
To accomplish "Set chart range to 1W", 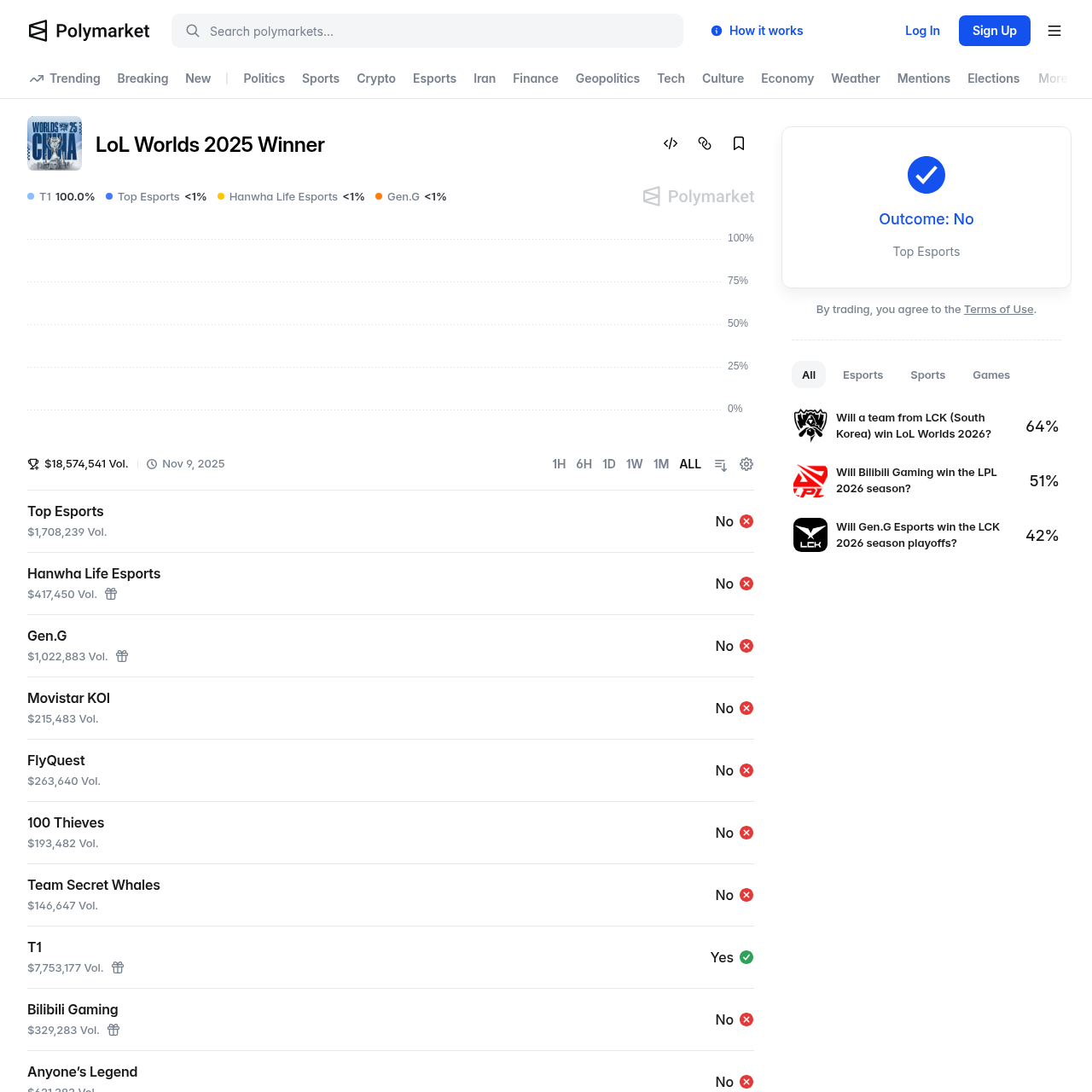I will tap(634, 464).
